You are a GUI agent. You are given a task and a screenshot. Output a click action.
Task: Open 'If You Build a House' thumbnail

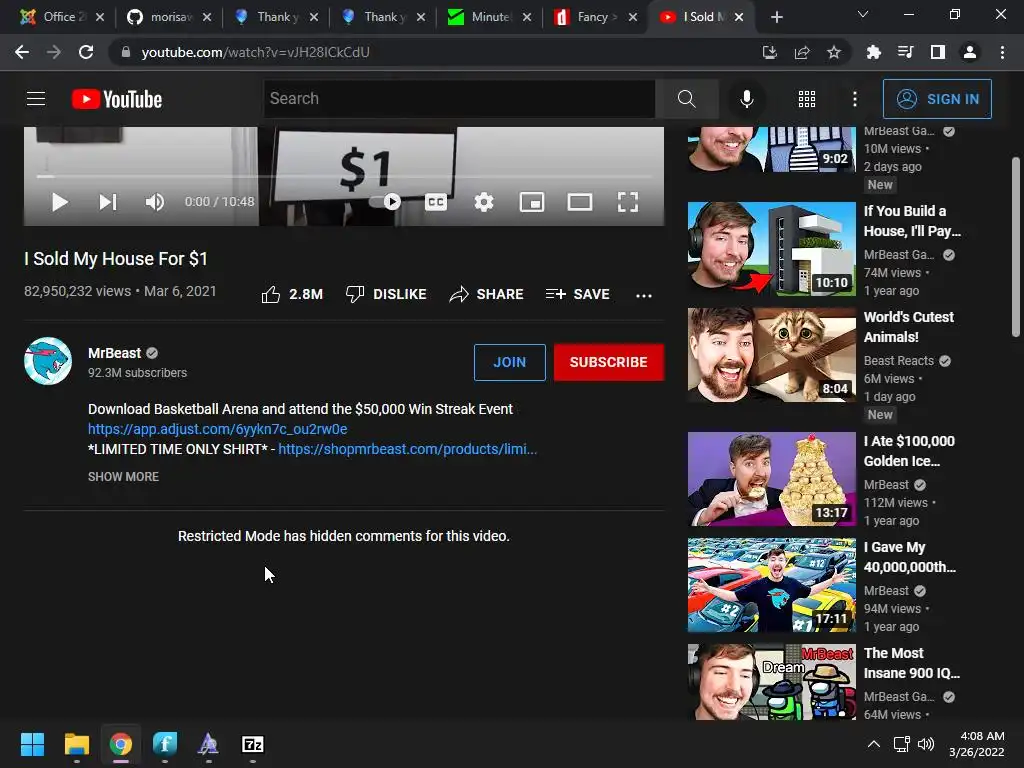771,249
